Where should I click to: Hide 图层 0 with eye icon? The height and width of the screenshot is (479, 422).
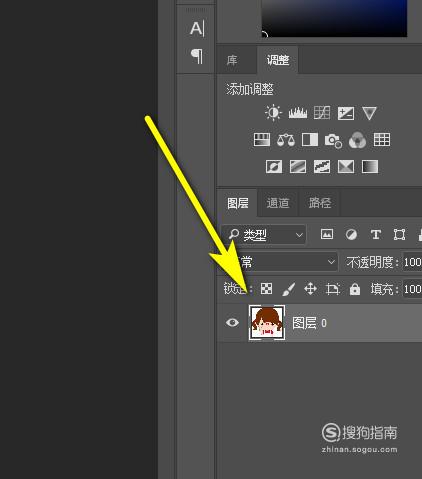[x=232, y=323]
